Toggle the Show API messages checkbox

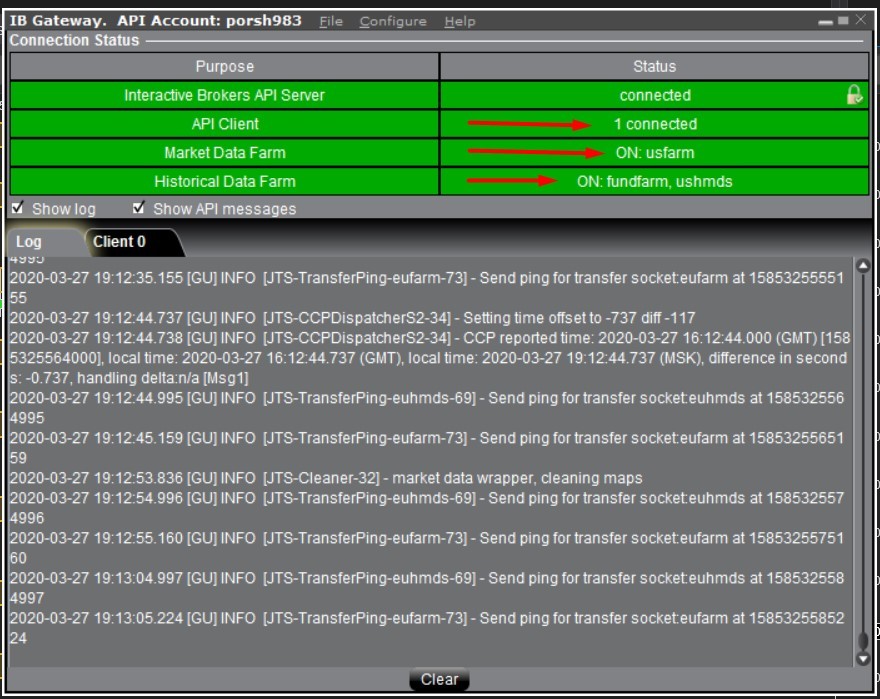pos(137,209)
